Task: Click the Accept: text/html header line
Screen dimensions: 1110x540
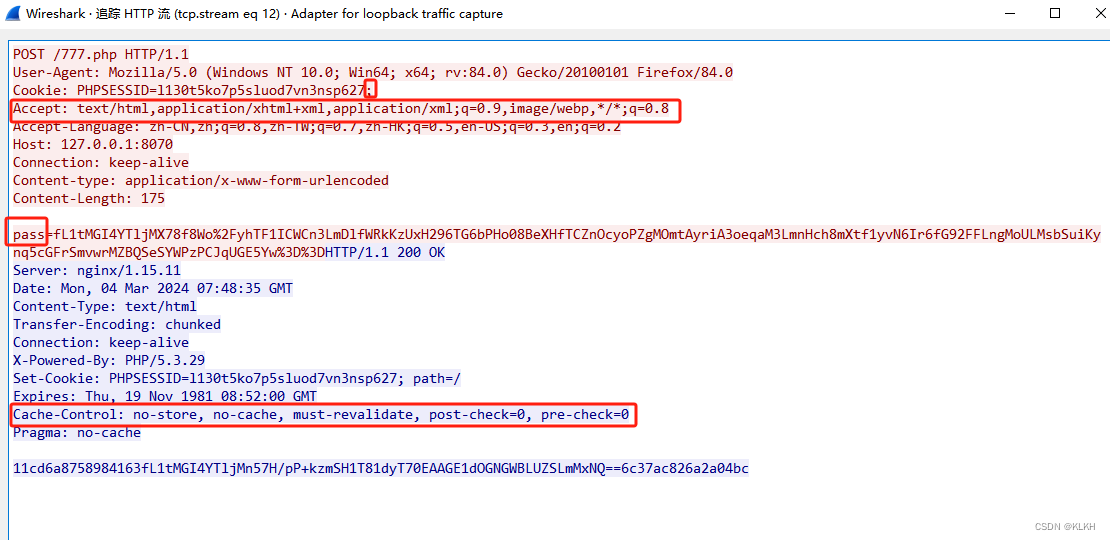Action: tap(341, 108)
